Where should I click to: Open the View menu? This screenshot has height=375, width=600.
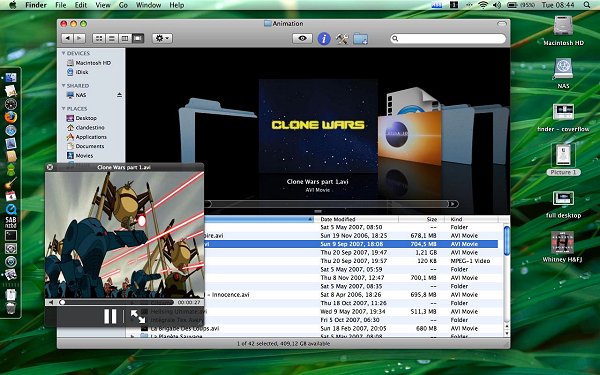click(x=103, y=5)
